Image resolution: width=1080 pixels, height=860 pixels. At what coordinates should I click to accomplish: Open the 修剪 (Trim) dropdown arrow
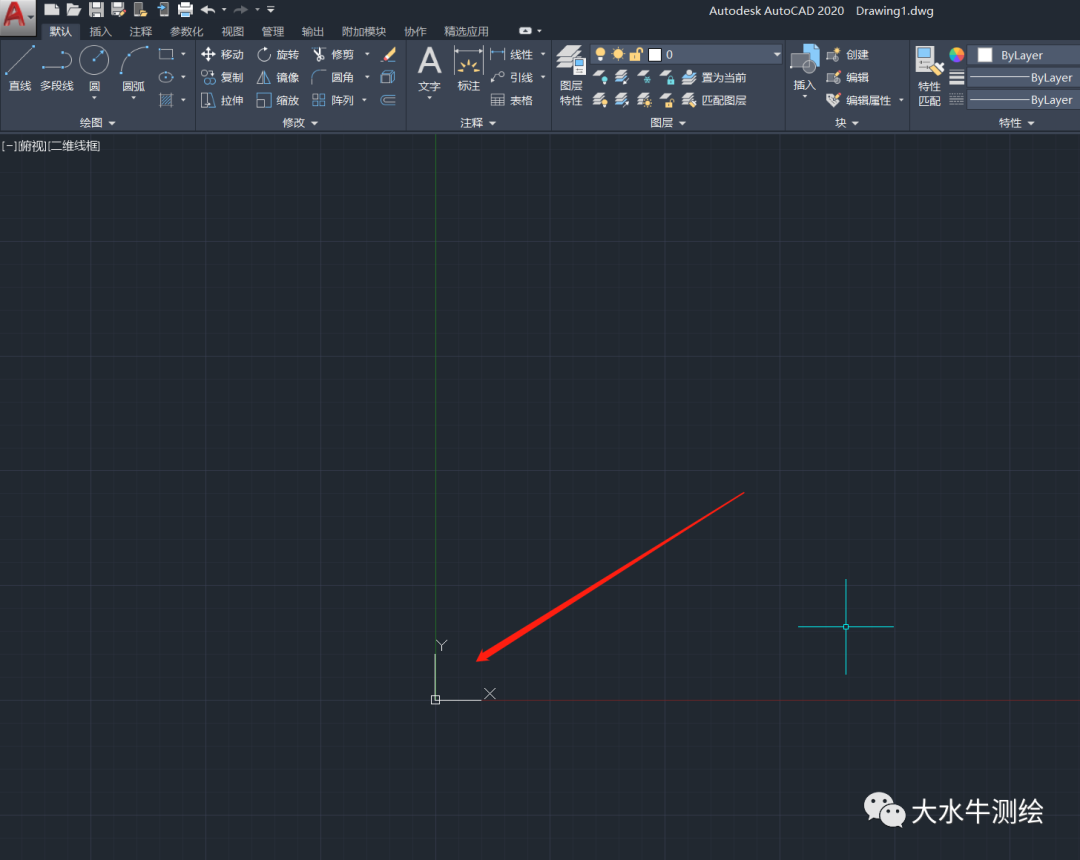(x=367, y=54)
